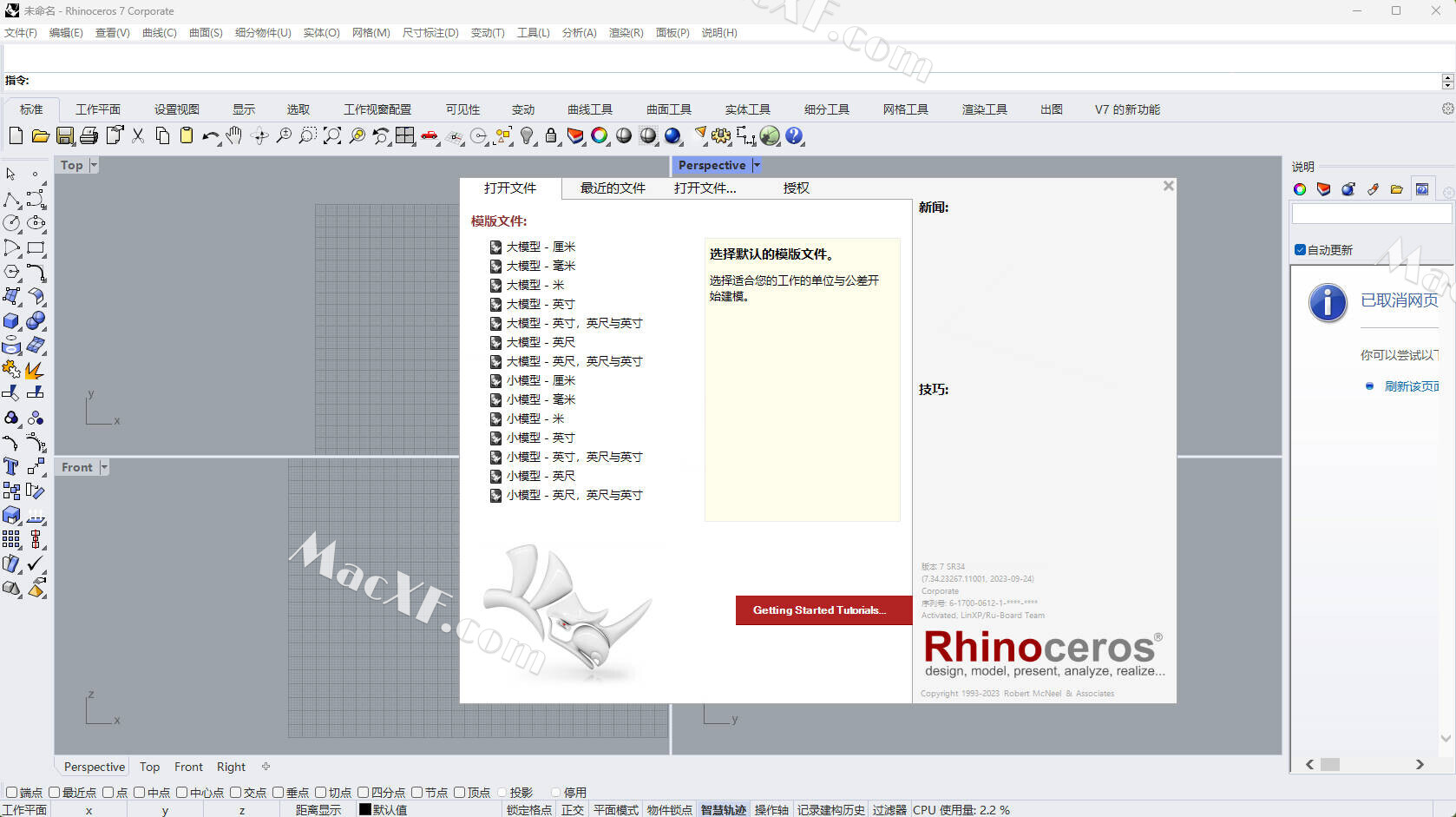Click the search field in 说明 panel
Image resolution: width=1456 pixels, height=817 pixels.
(x=1371, y=214)
